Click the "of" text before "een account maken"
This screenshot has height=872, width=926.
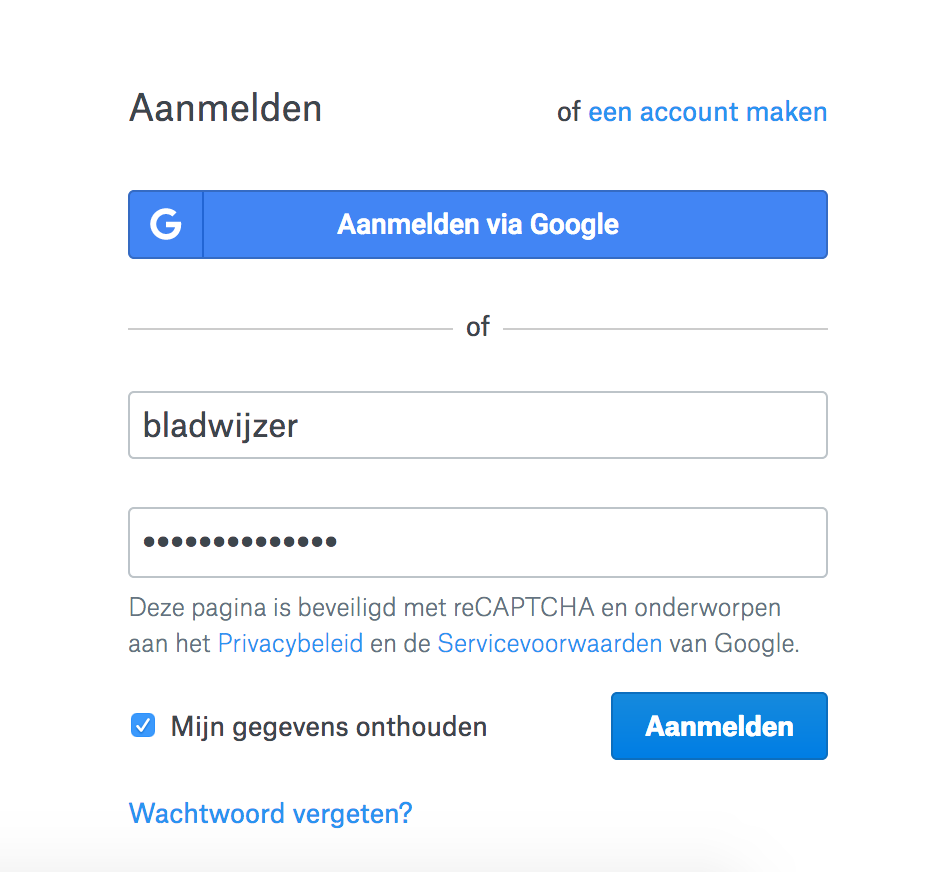pyautogui.click(x=568, y=112)
